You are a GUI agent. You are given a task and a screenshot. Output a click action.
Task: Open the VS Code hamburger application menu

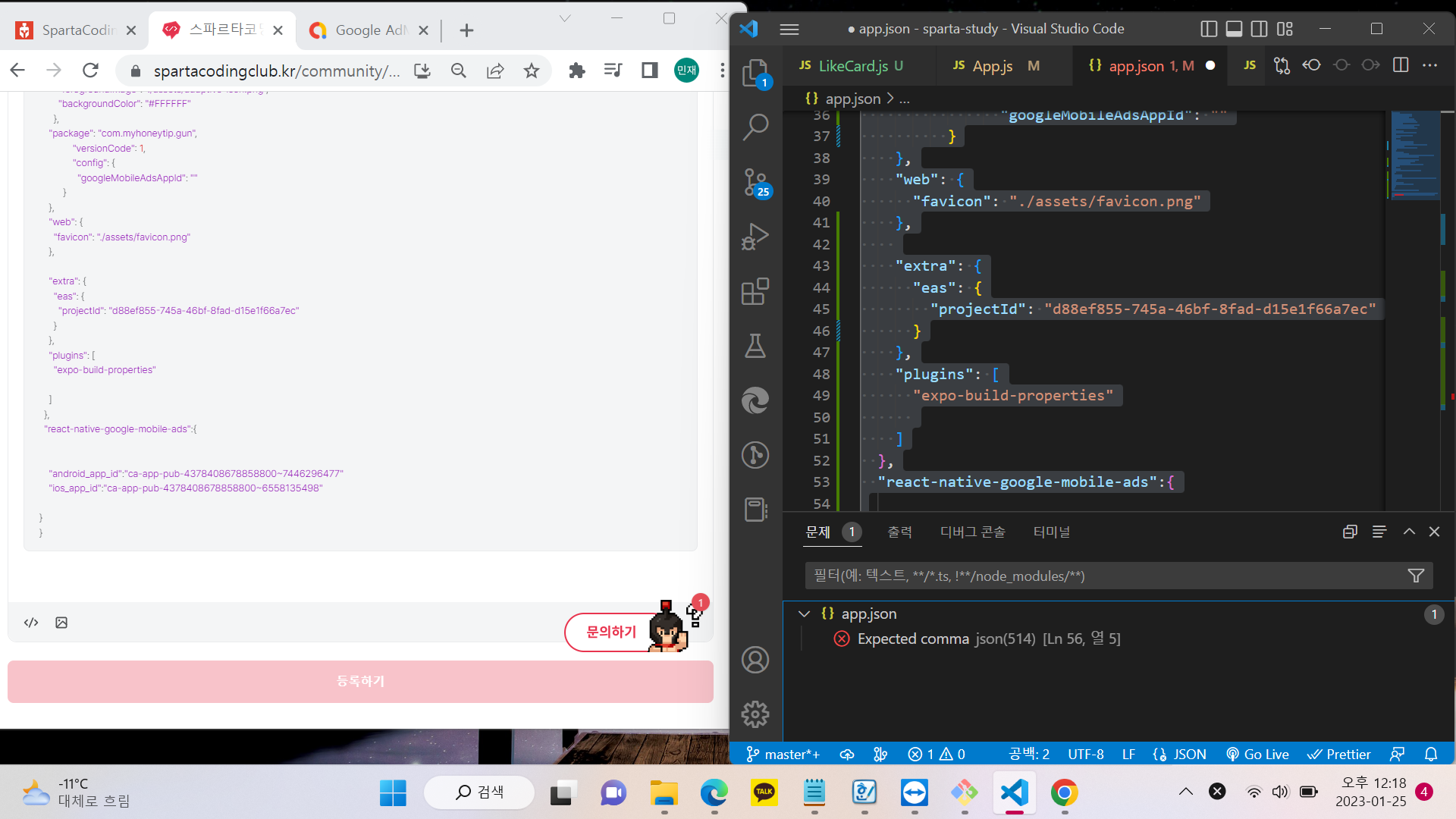click(789, 29)
